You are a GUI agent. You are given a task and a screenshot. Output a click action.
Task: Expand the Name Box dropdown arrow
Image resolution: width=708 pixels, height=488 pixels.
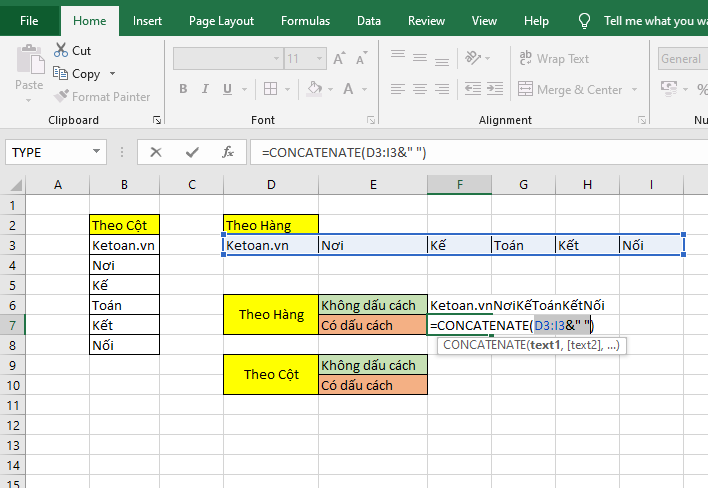pyautogui.click(x=97, y=152)
